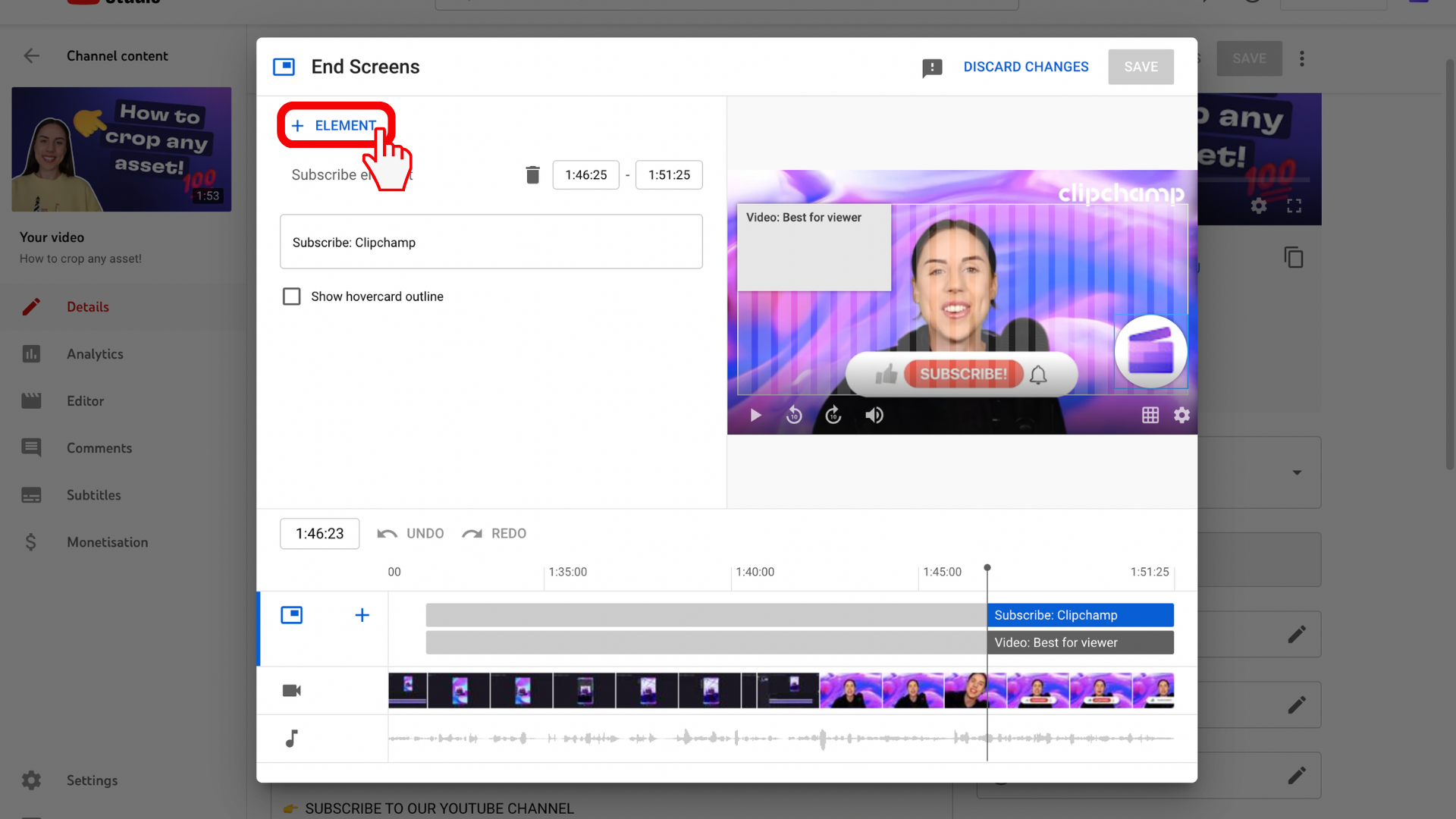Viewport: 1456px width, 819px height.
Task: Click the copy link icon in background page
Action: click(1294, 257)
